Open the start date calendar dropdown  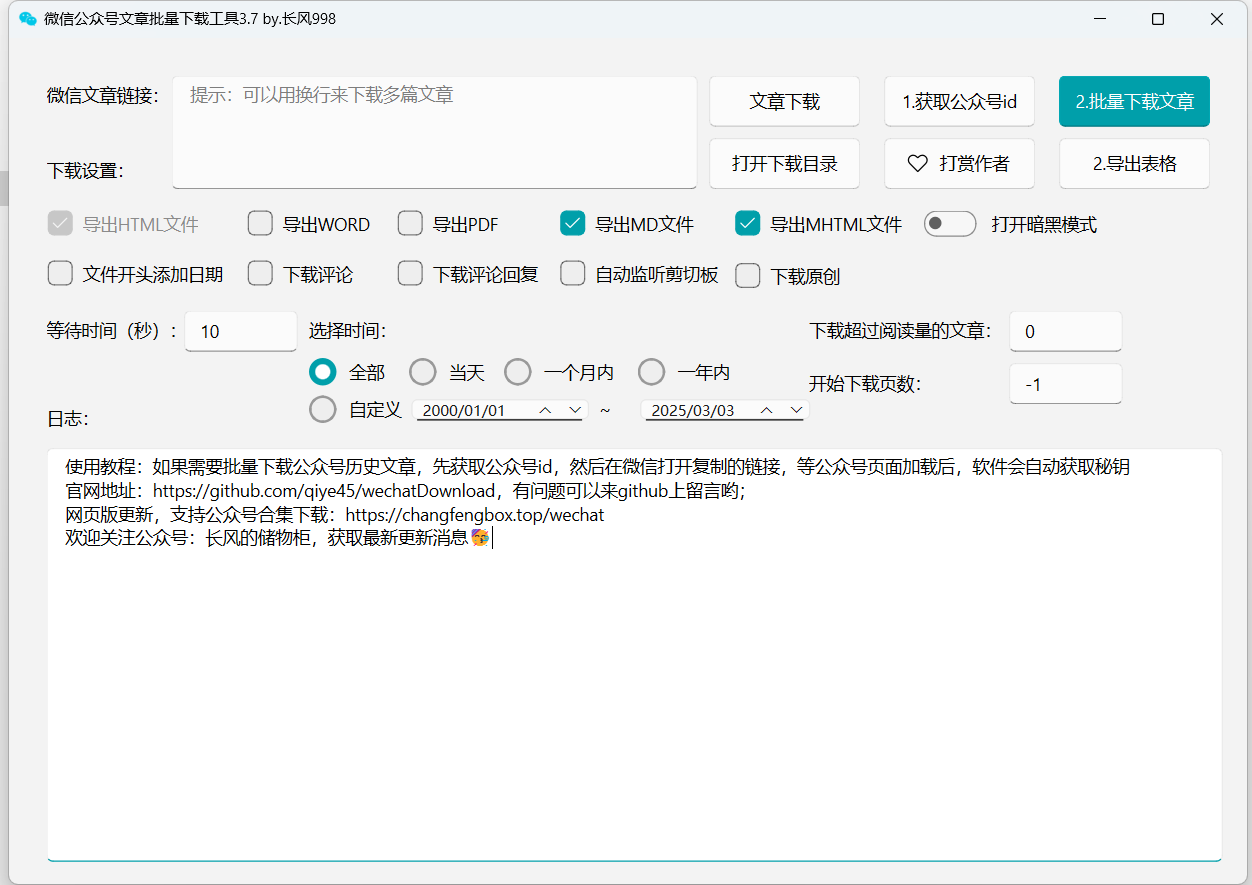pos(575,410)
